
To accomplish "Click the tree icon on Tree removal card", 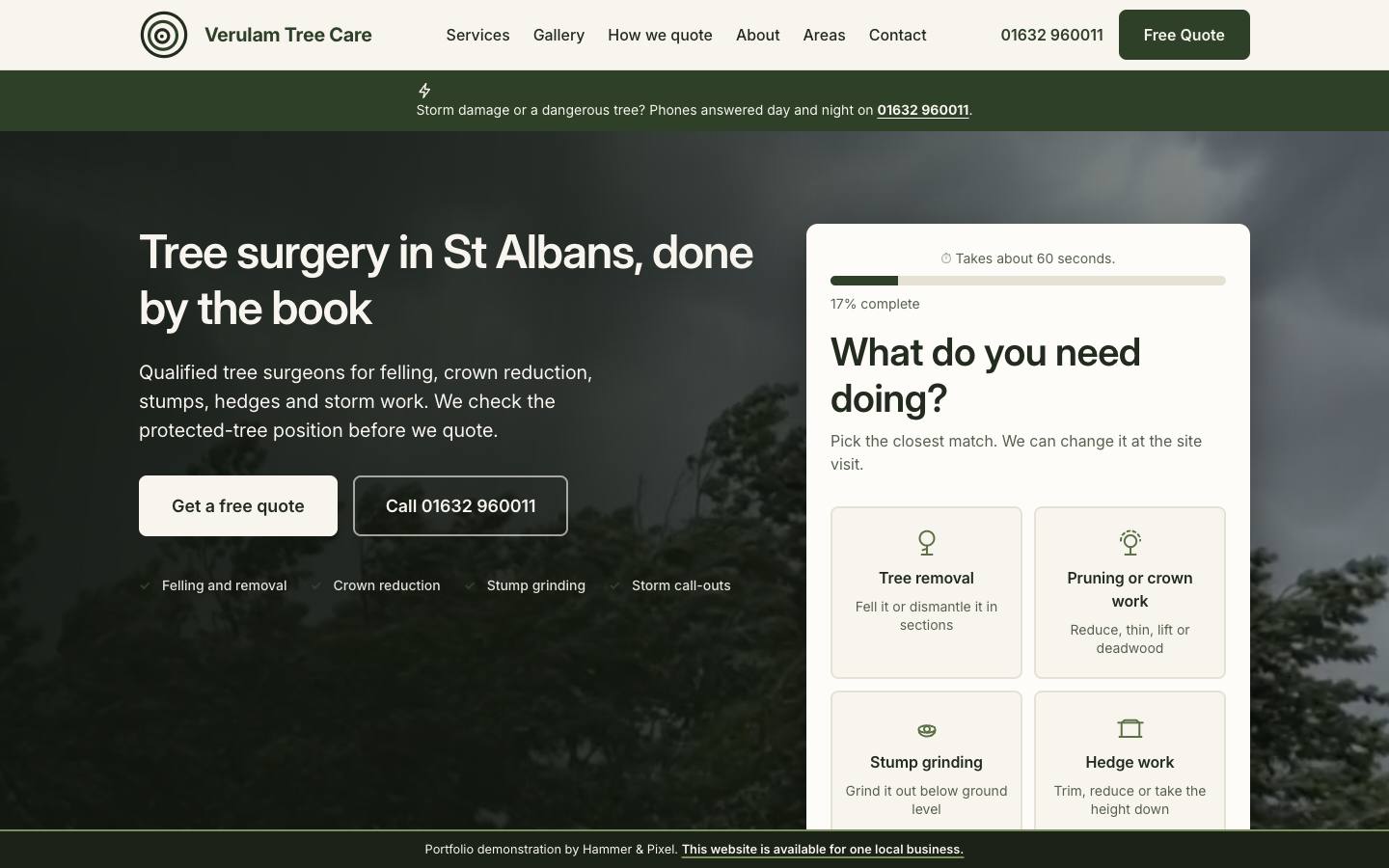I will tap(926, 543).
